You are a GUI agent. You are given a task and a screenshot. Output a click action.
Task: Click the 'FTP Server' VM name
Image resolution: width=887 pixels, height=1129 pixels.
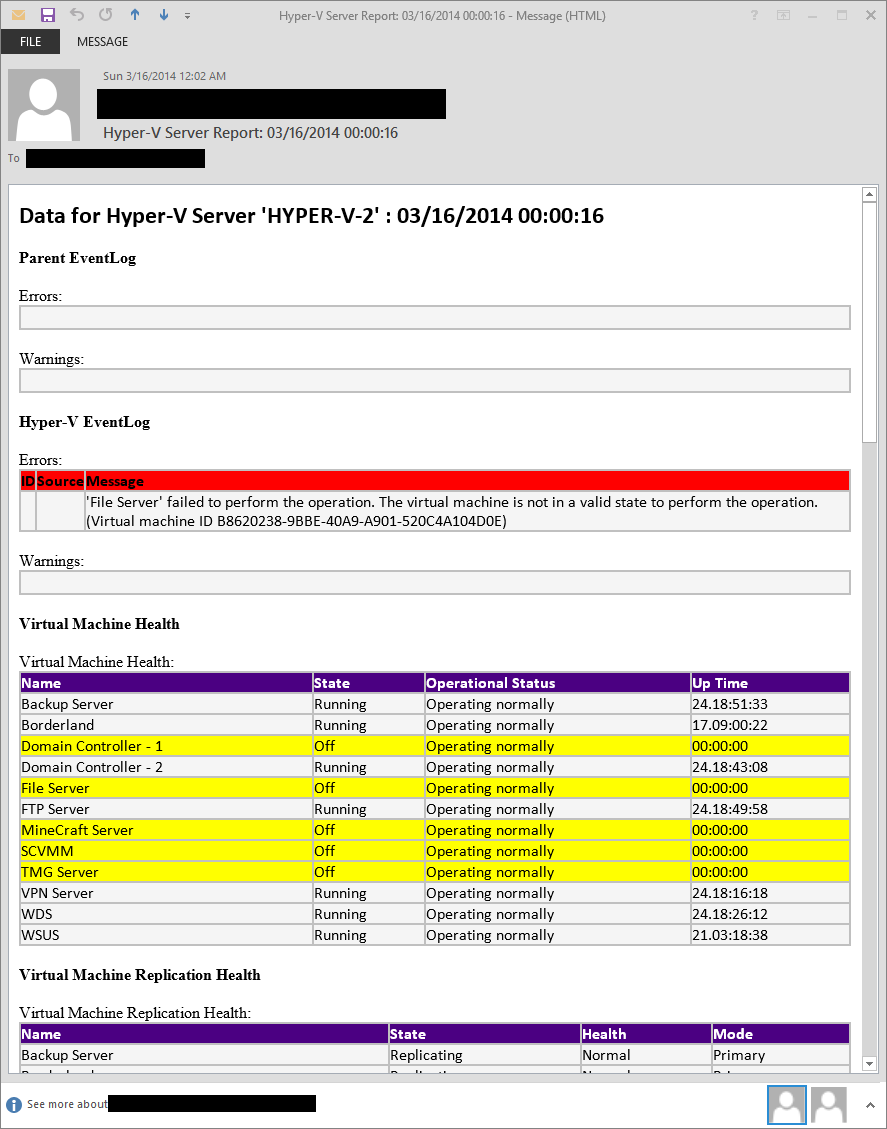(x=55, y=809)
